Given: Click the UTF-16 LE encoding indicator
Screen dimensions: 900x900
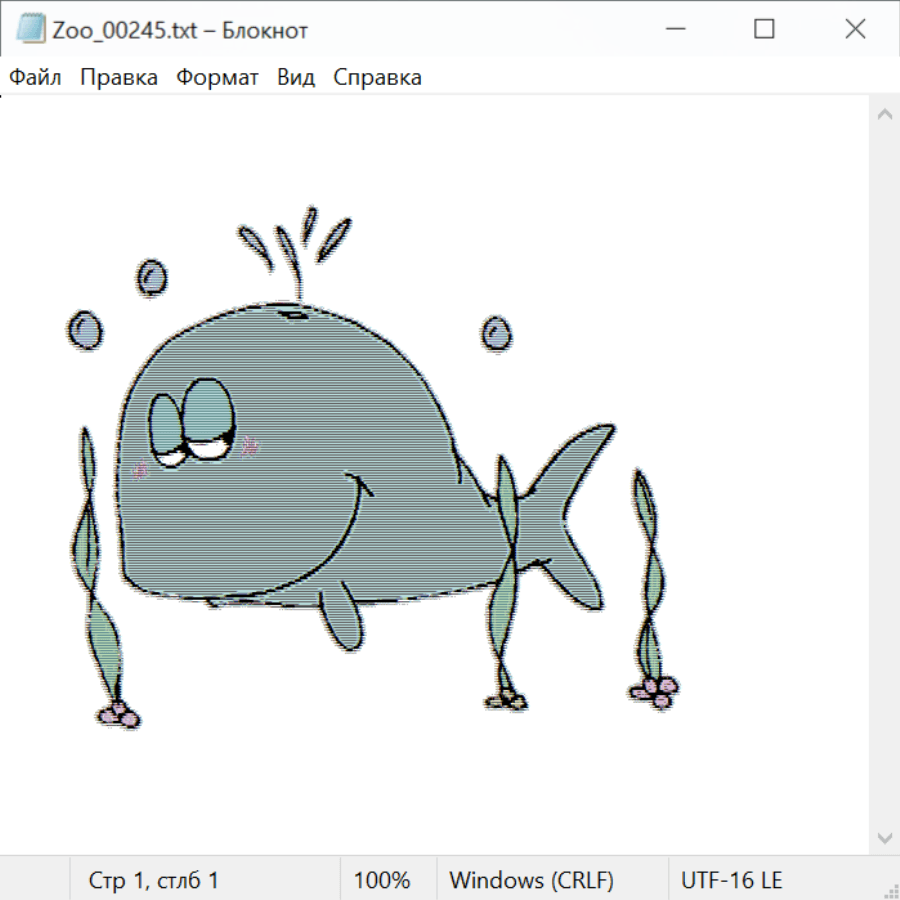Looking at the screenshot, I should [731, 881].
